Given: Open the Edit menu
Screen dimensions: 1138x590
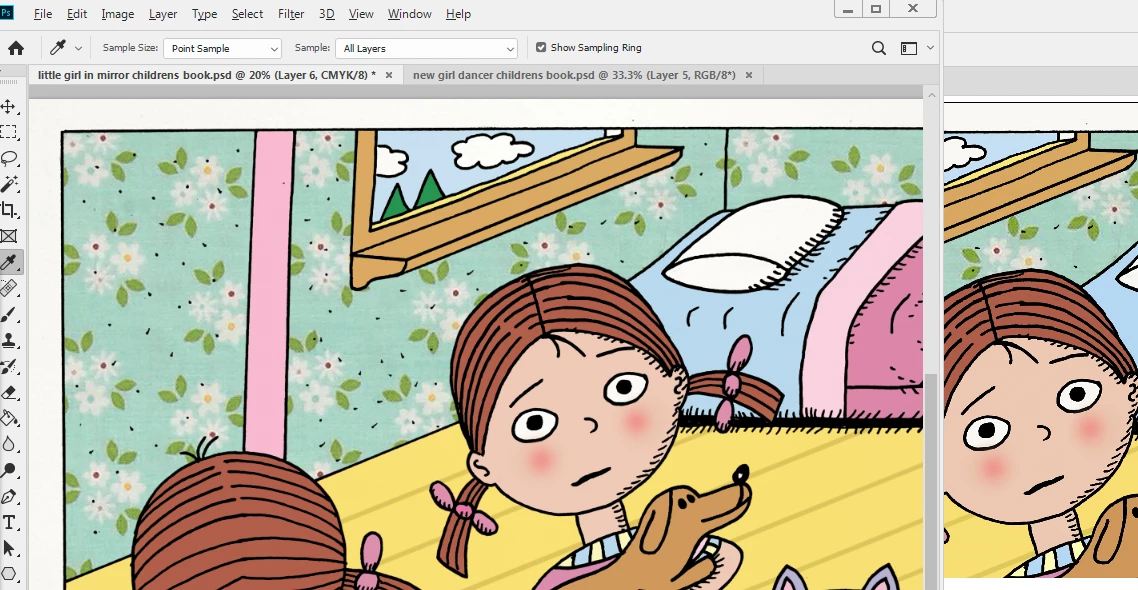Looking at the screenshot, I should click(76, 14).
